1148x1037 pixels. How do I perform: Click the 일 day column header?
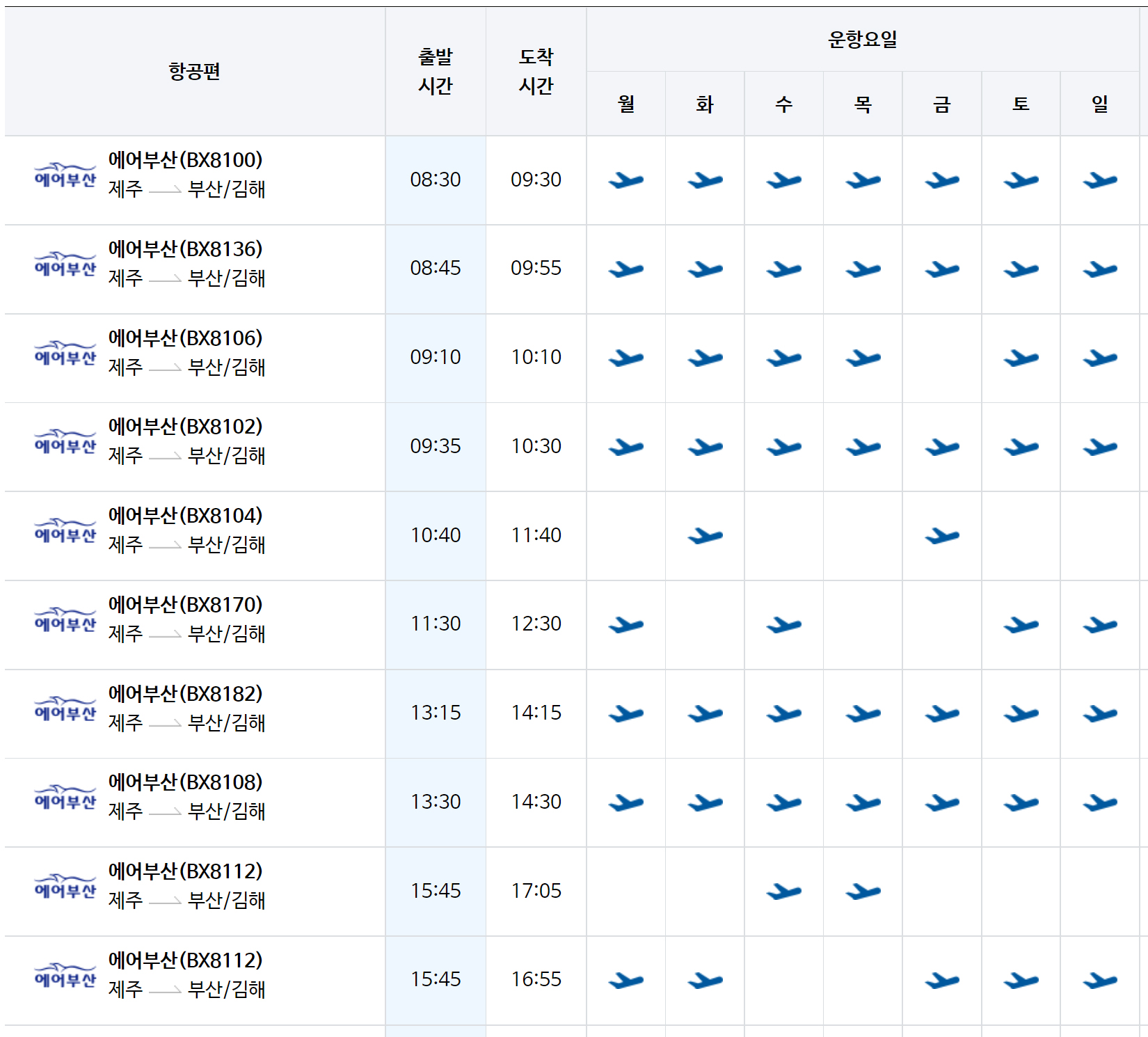[1100, 104]
